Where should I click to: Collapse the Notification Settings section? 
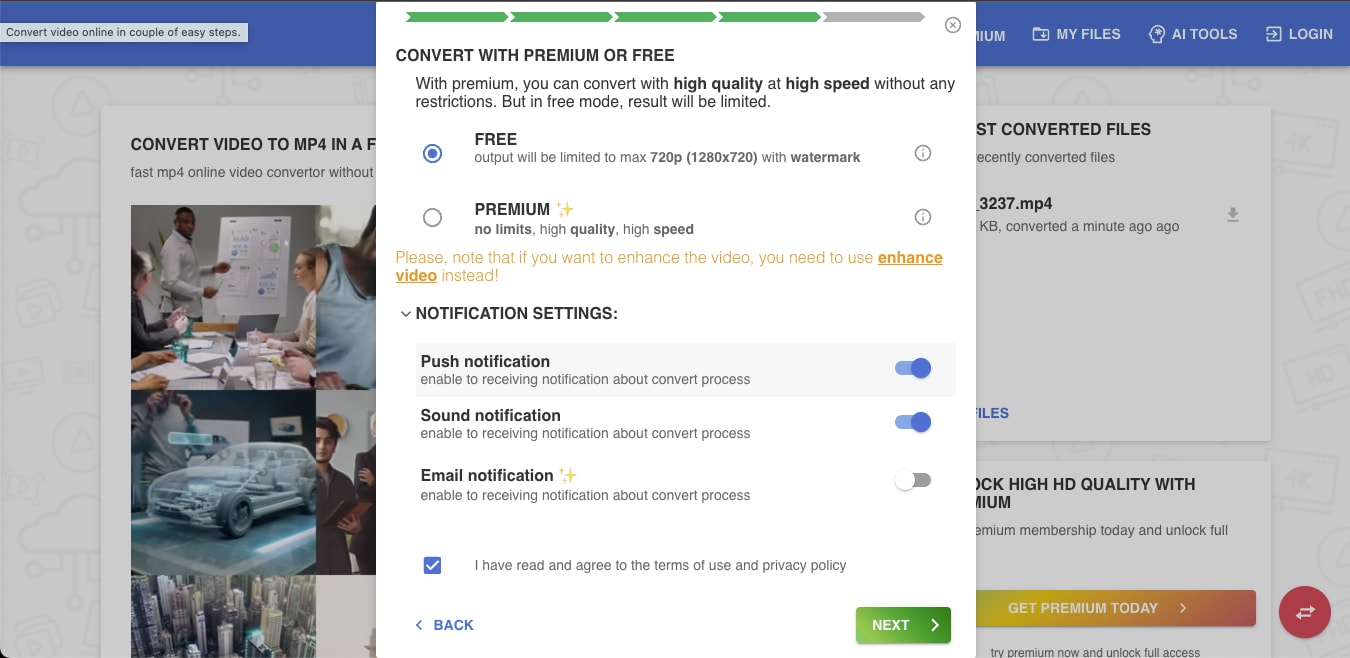pyautogui.click(x=405, y=314)
